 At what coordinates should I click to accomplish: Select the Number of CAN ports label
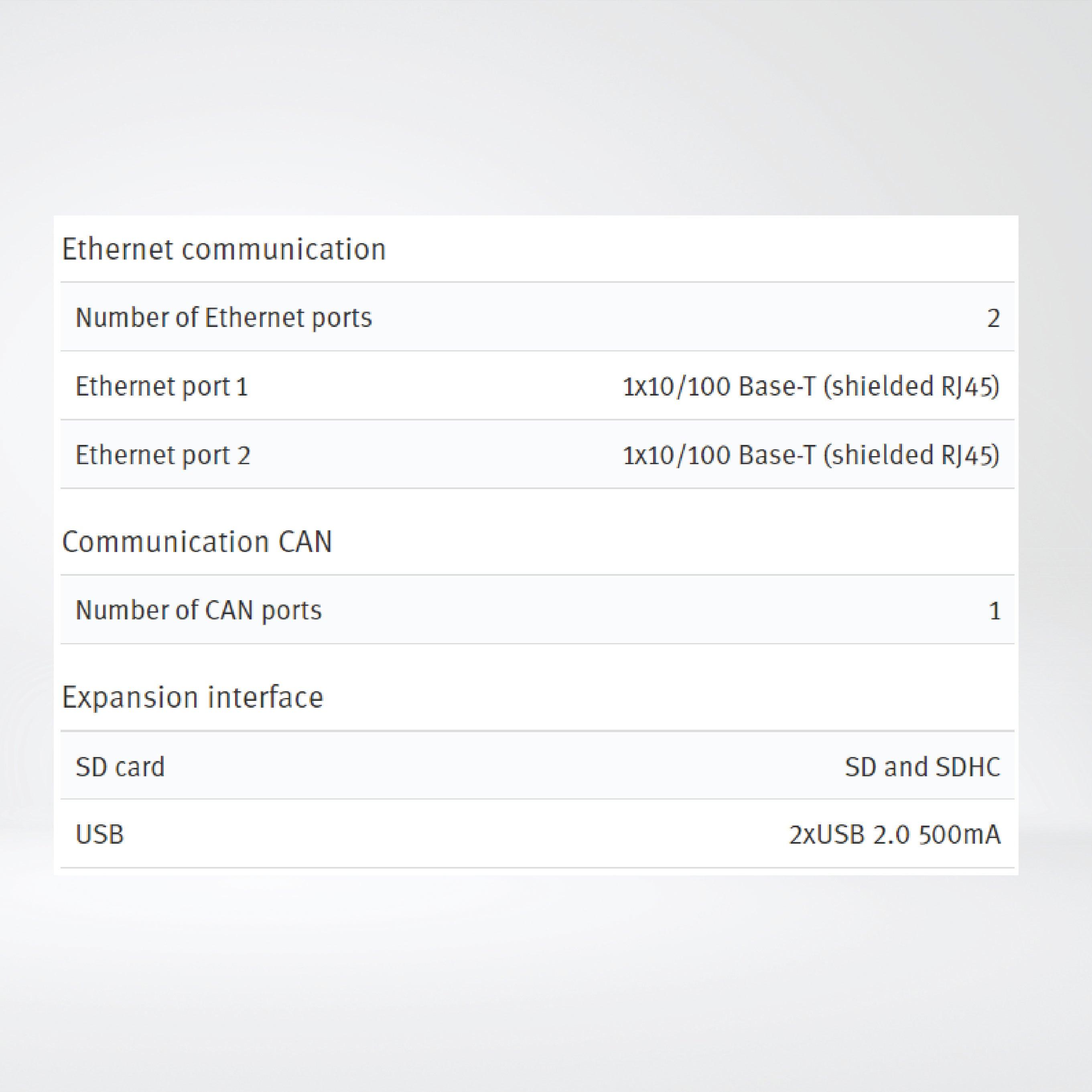tap(199, 611)
